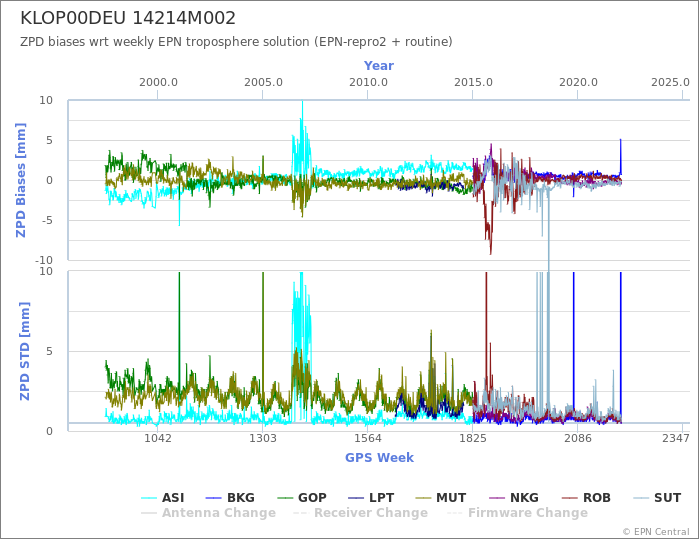Click GPS week label 2086

click(578, 438)
